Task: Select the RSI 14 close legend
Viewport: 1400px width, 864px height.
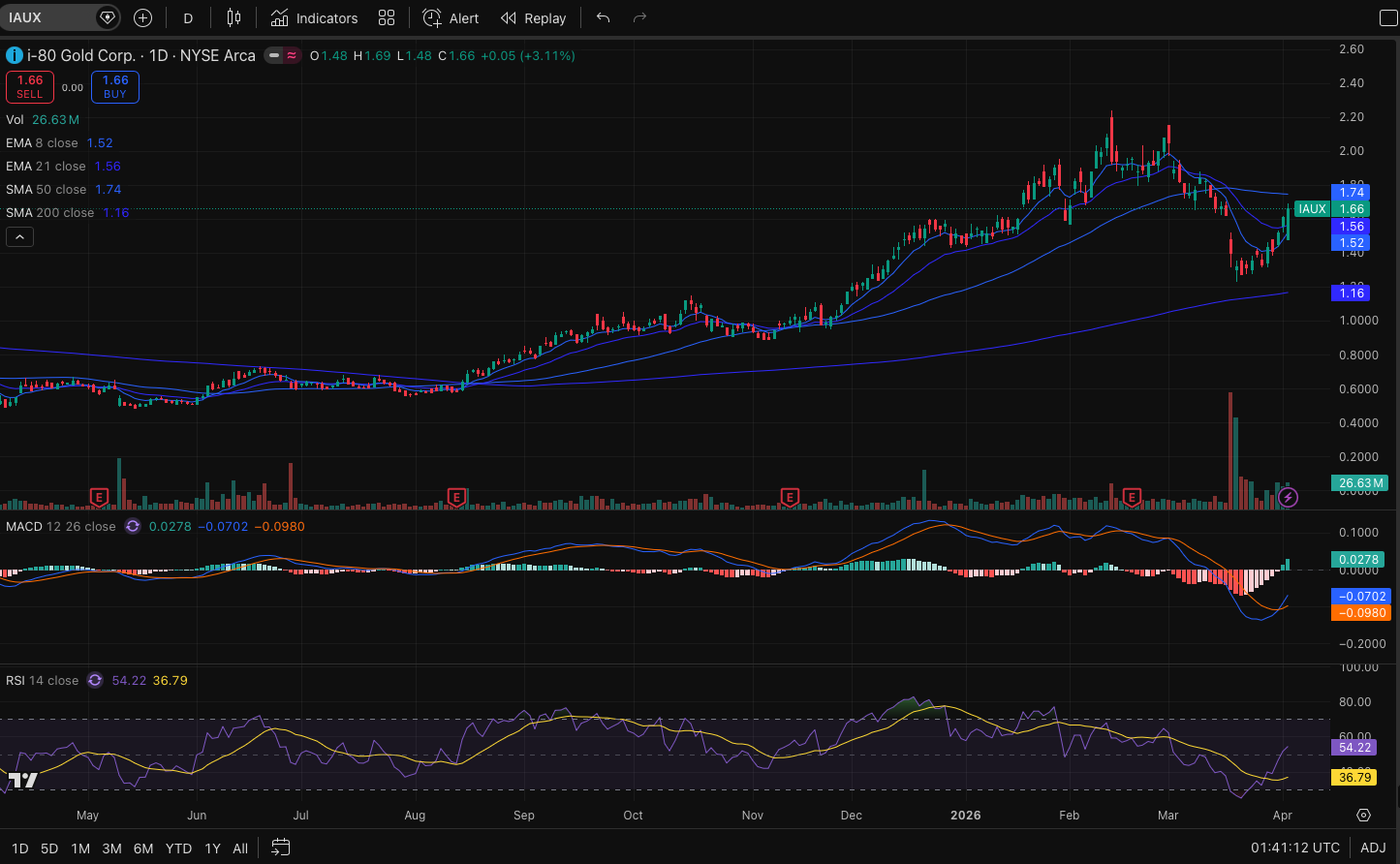Action: pyautogui.click(x=43, y=681)
